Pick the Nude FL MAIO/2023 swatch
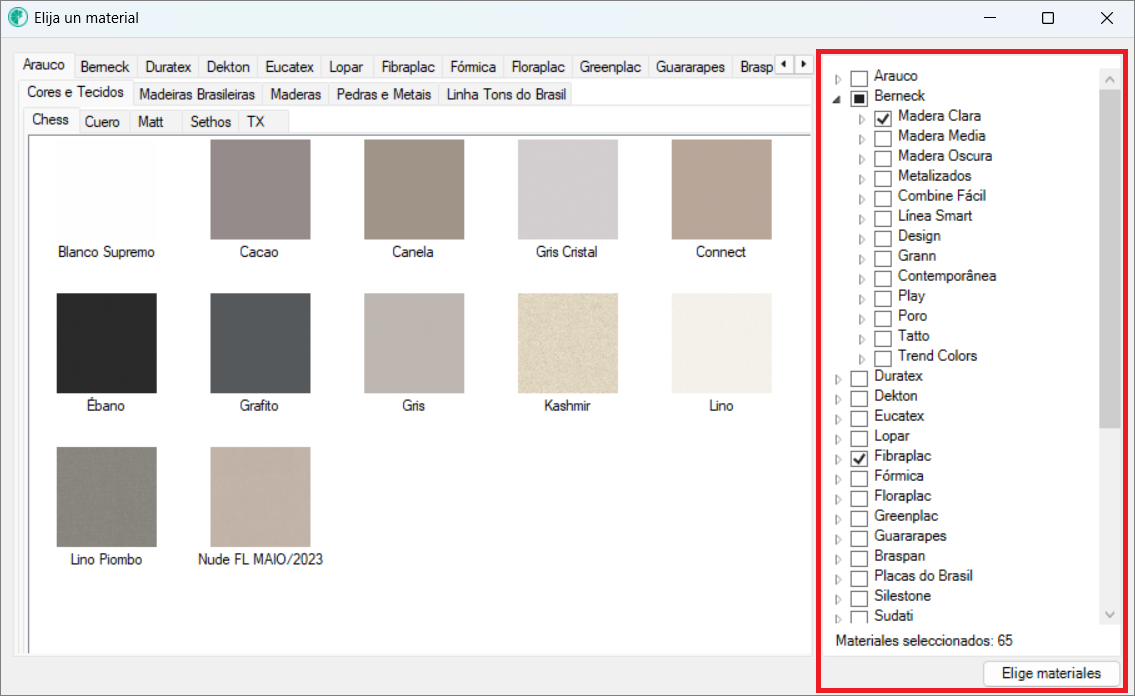Viewport: 1135px width, 696px height. [x=260, y=497]
